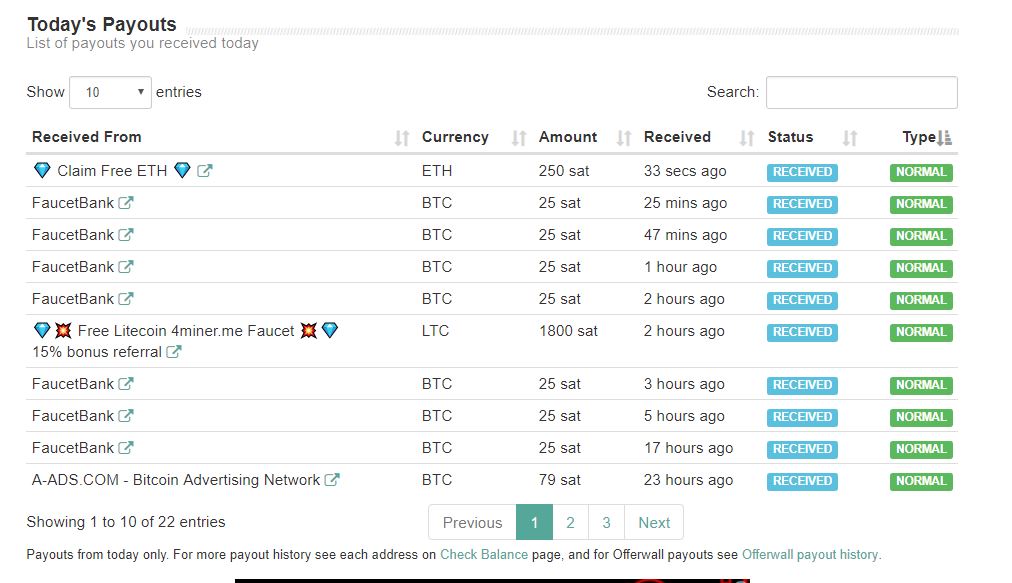Select the 1800 sat amount cell
1012x583 pixels.
[568, 331]
